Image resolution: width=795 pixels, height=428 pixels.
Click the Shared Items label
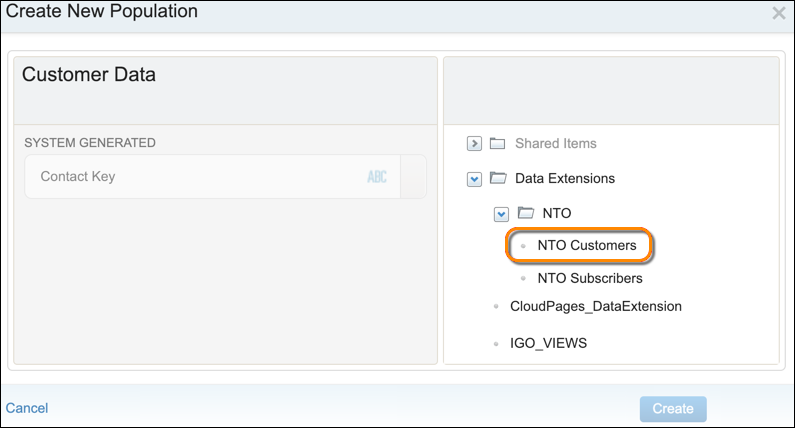click(x=556, y=144)
